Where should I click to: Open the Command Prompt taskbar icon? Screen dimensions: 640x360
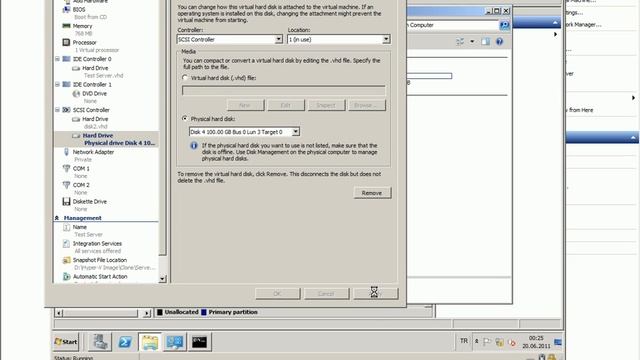200,342
